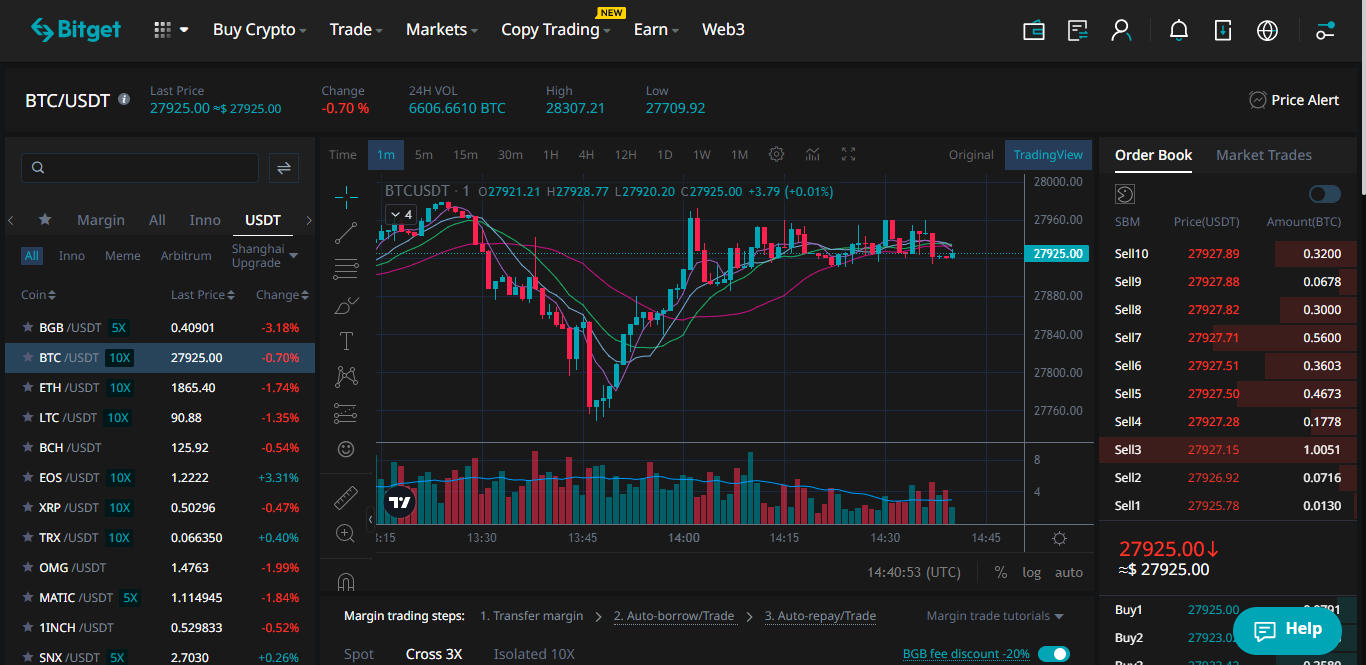
Task: Select the horizontal lines Fib tool
Action: (x=346, y=268)
